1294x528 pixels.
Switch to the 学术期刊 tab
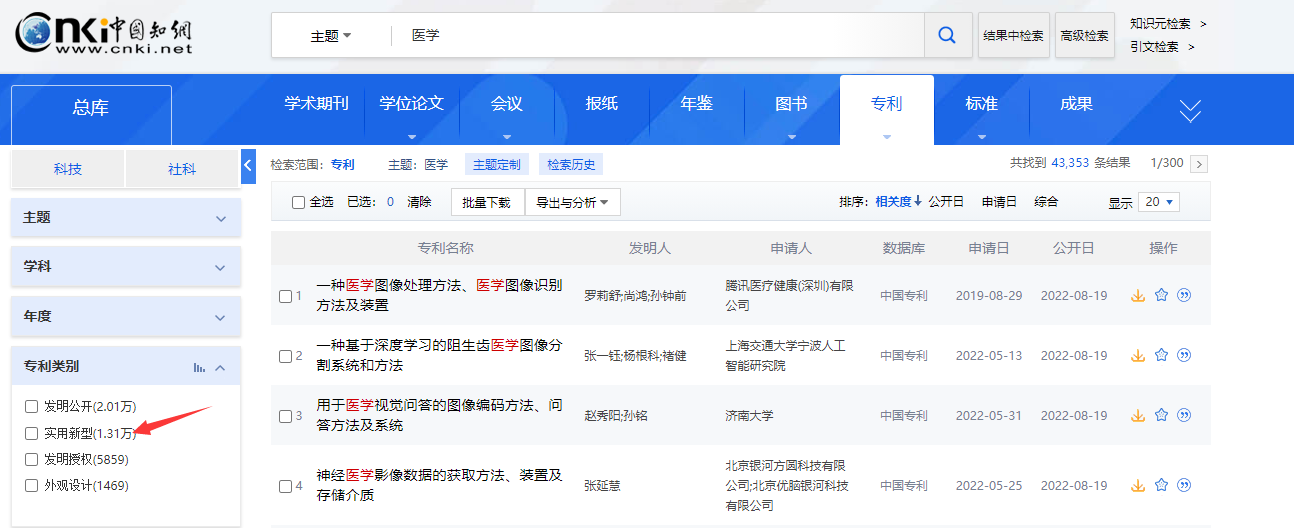coord(316,104)
